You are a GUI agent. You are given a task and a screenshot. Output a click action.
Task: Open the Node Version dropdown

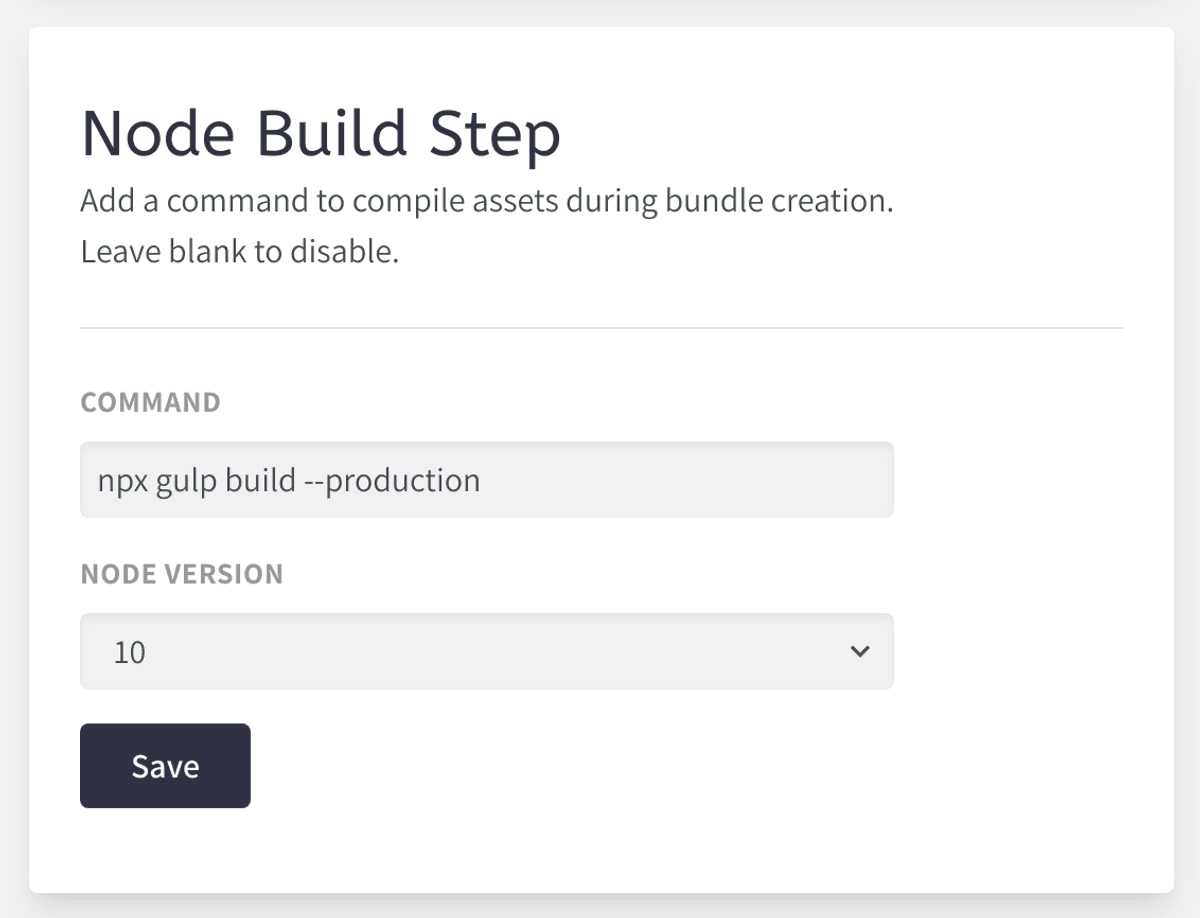(x=486, y=652)
